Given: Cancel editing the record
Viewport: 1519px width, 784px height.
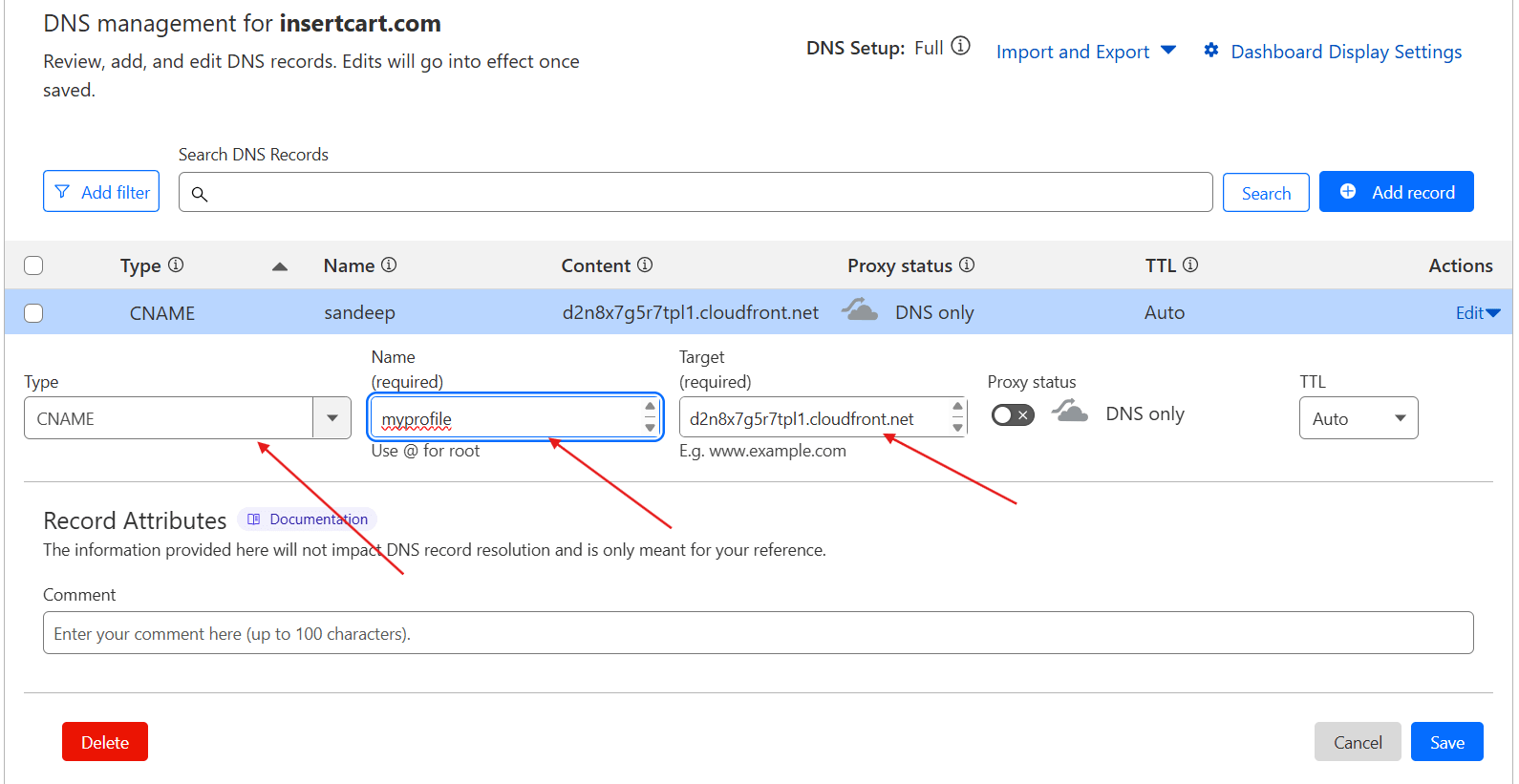Looking at the screenshot, I should click(x=1358, y=742).
